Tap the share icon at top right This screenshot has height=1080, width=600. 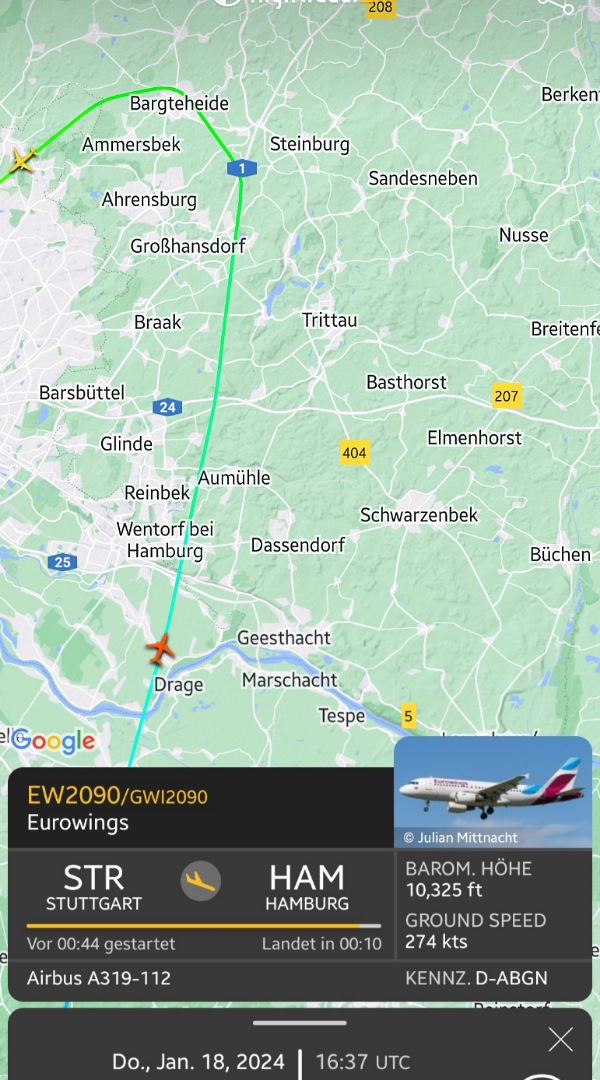click(x=557, y=4)
